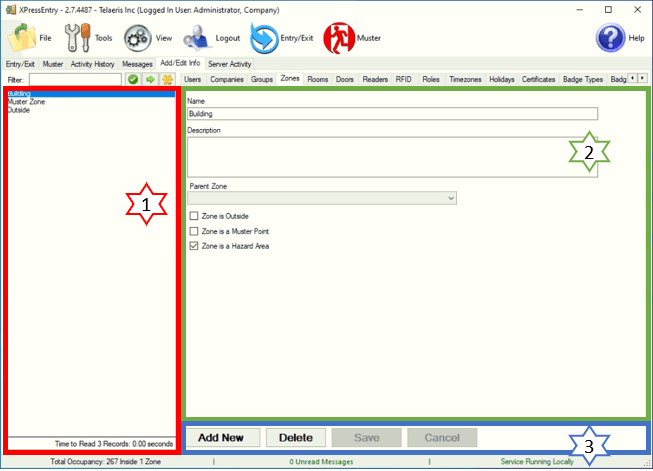Switch to the Readers sub-tab

(x=375, y=79)
